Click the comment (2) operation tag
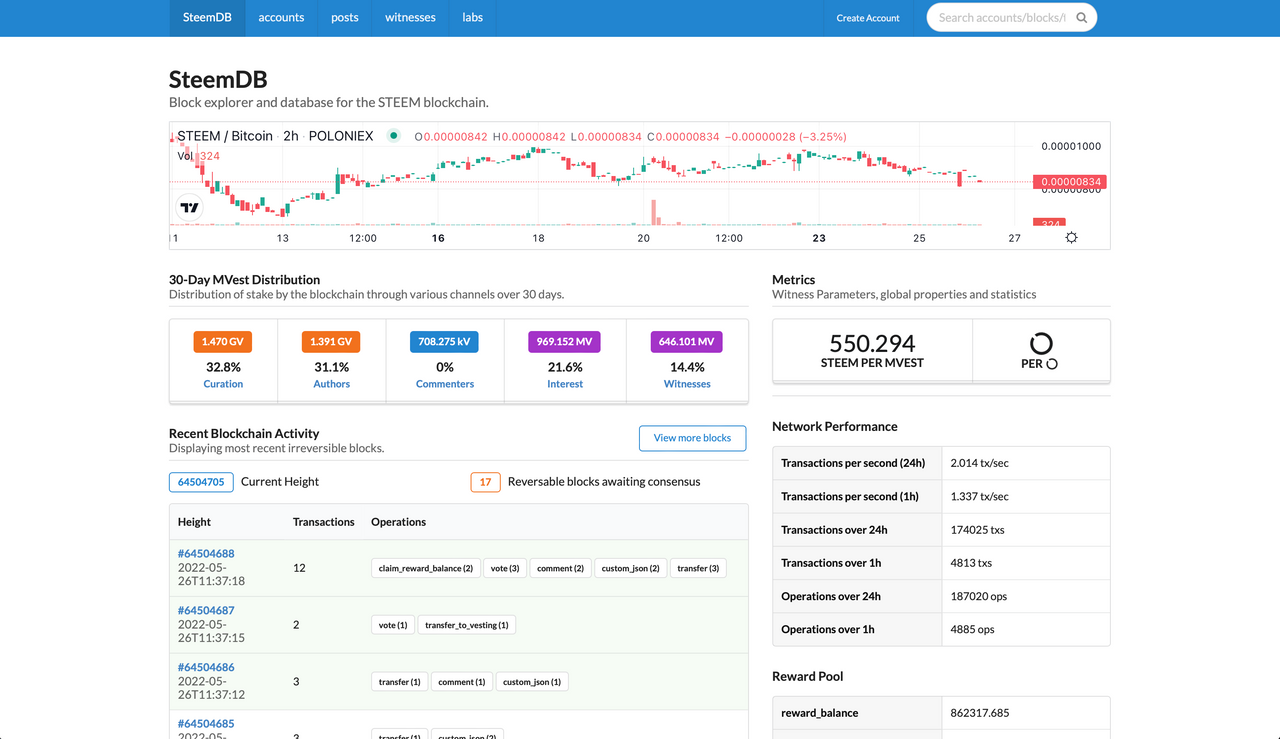The width and height of the screenshot is (1280, 739). tap(560, 568)
